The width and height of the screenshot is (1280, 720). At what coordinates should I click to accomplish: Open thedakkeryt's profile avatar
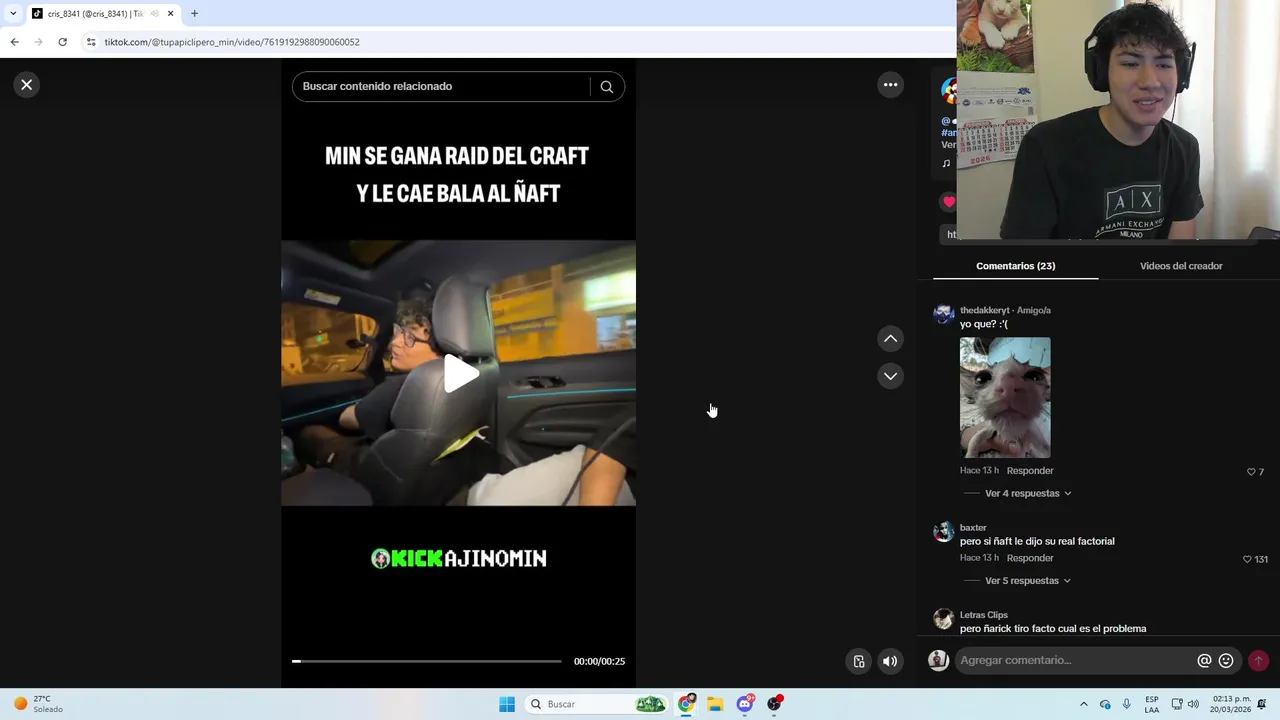(943, 315)
